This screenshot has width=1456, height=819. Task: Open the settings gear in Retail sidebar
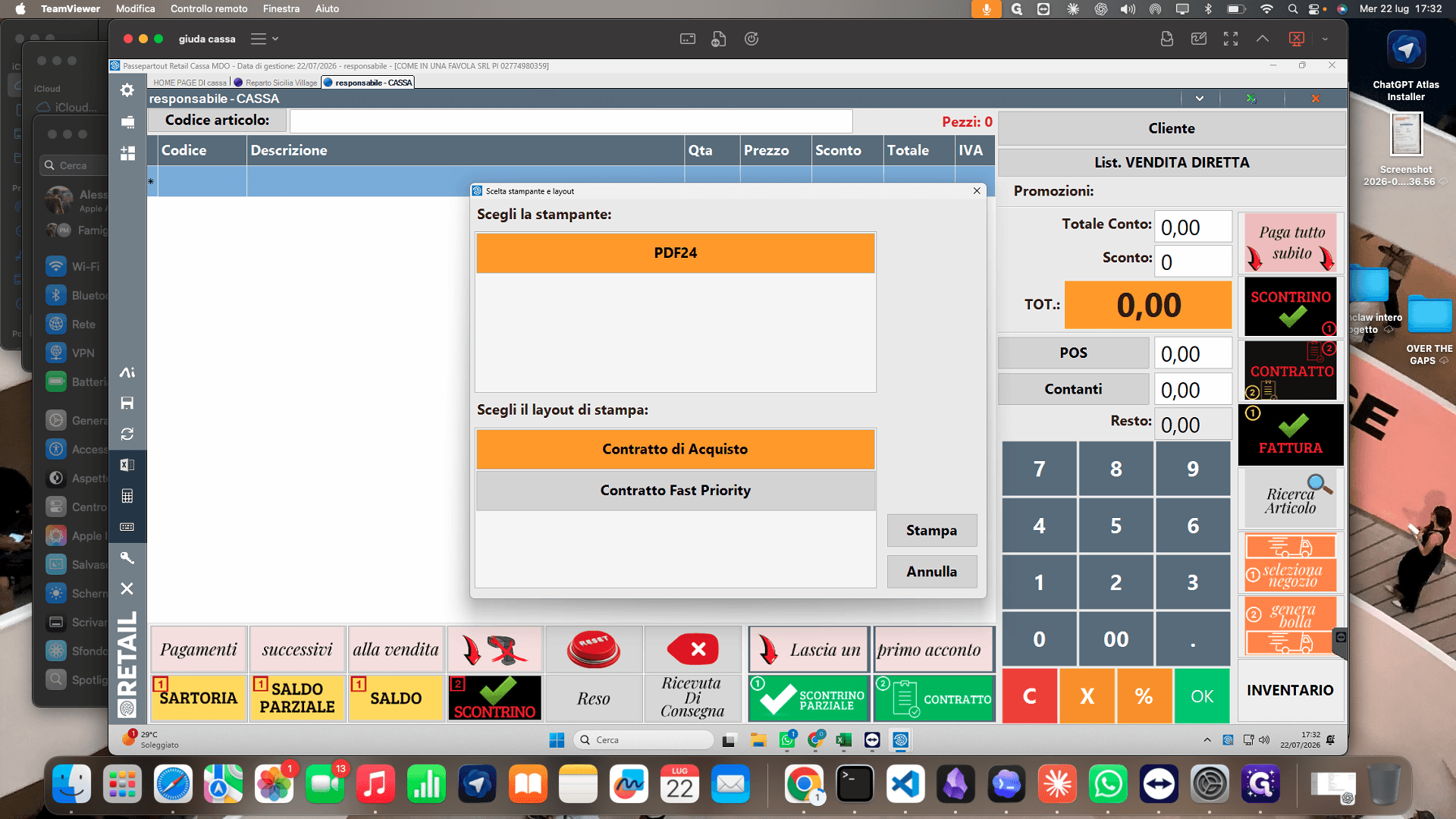click(127, 90)
